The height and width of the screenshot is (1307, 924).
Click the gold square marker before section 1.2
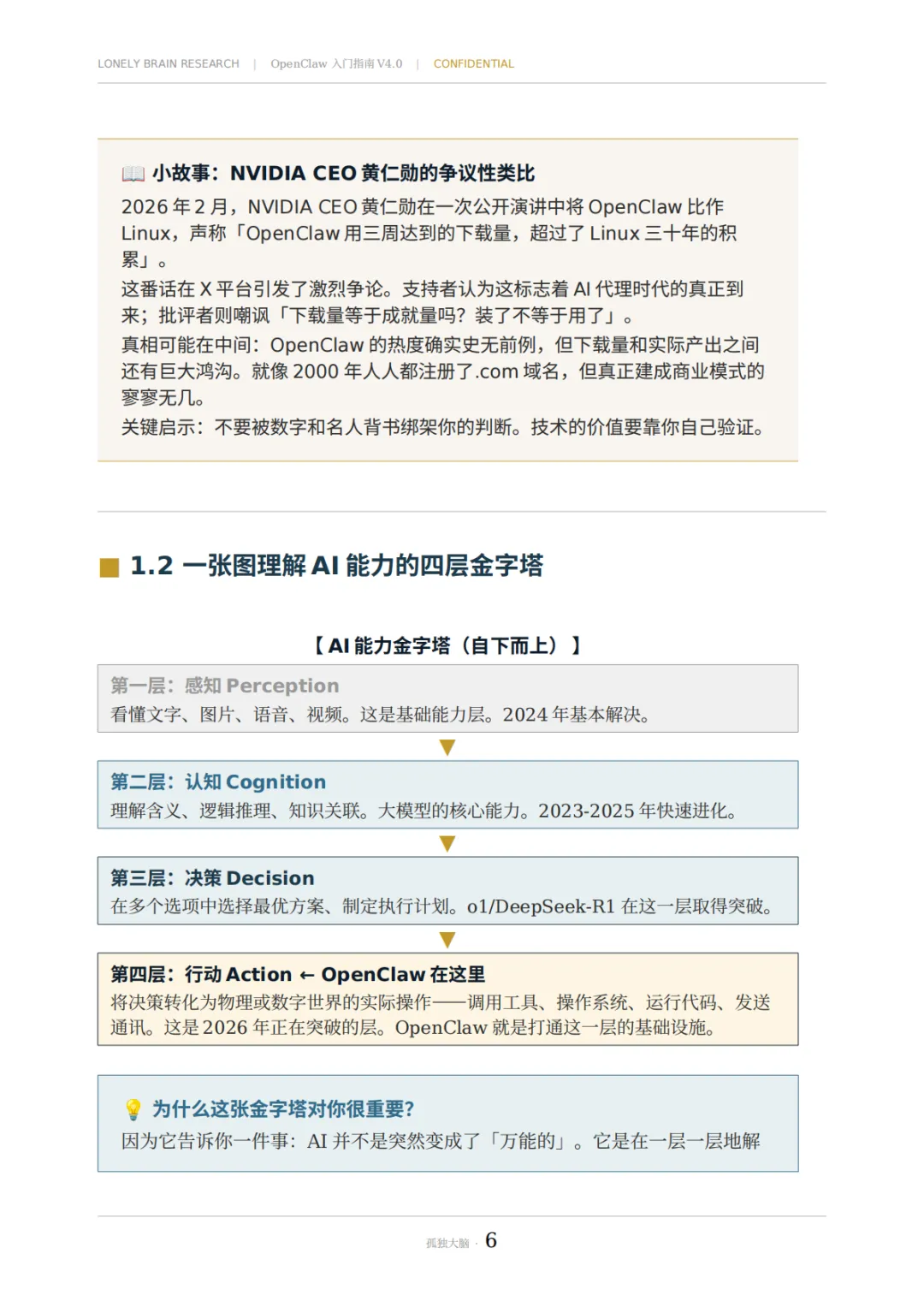point(109,567)
